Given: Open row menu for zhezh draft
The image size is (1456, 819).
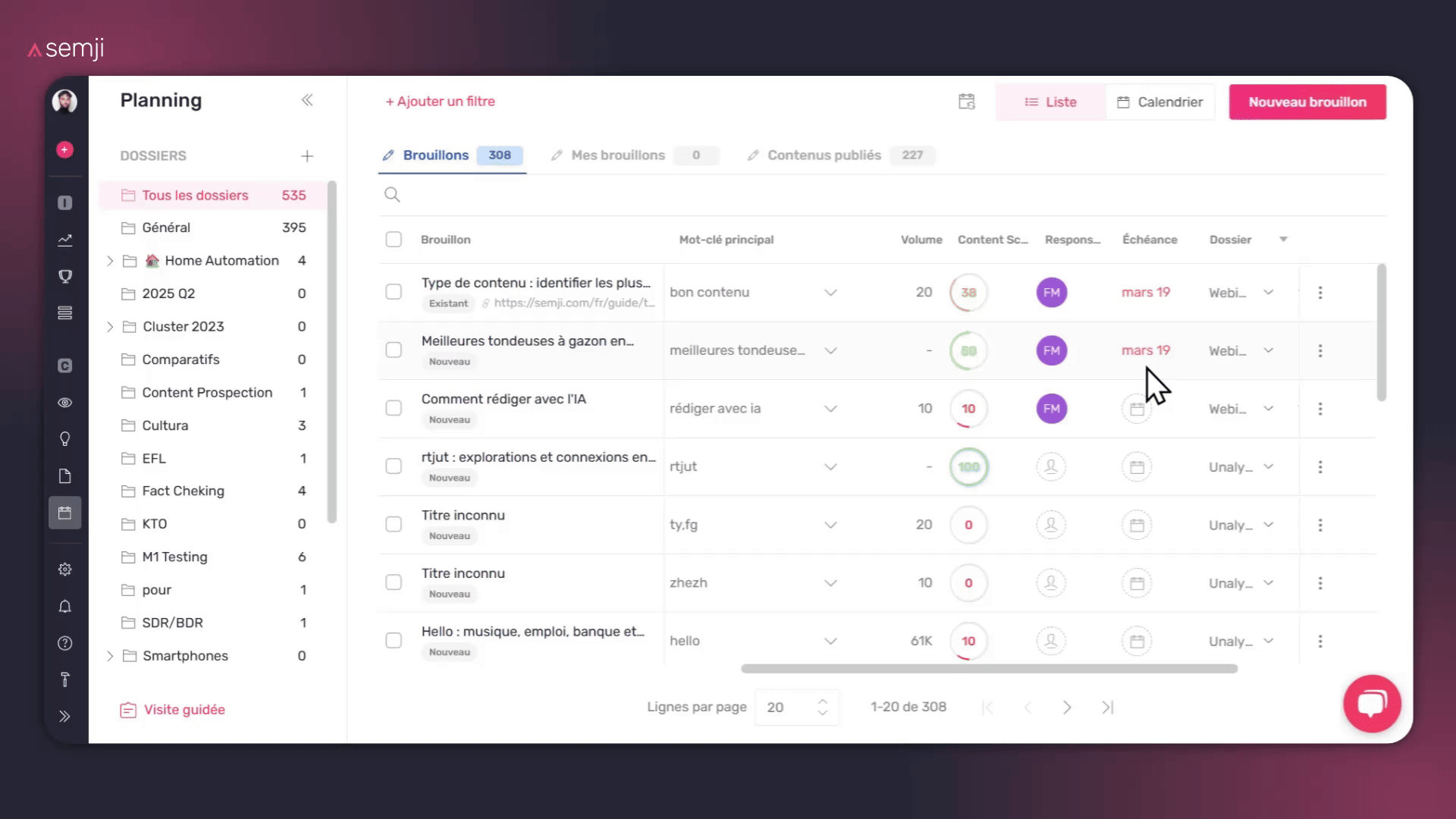Looking at the screenshot, I should click(x=1320, y=583).
